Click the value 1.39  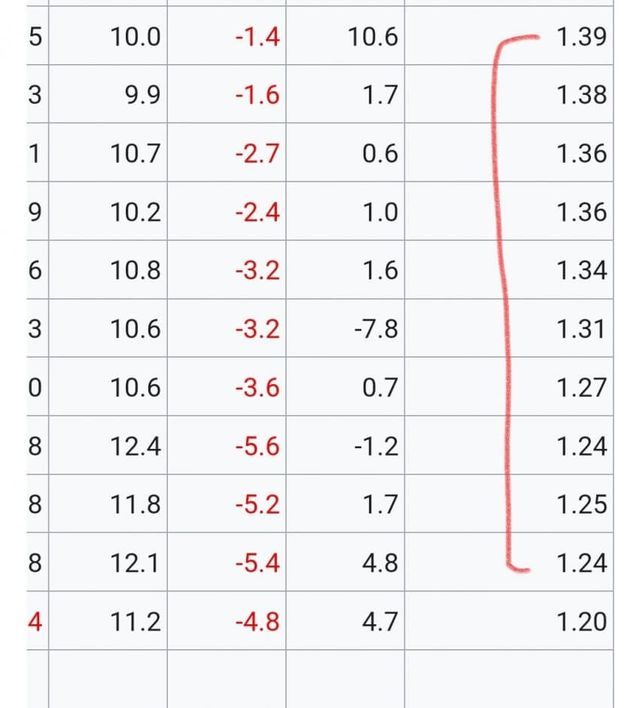coord(581,38)
